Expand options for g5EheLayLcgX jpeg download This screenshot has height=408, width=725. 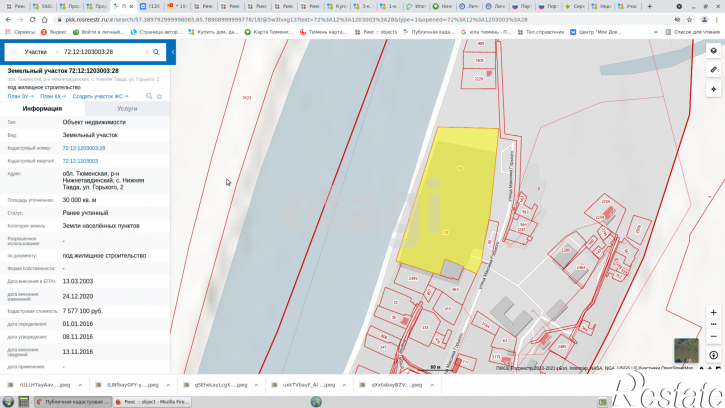(256, 385)
